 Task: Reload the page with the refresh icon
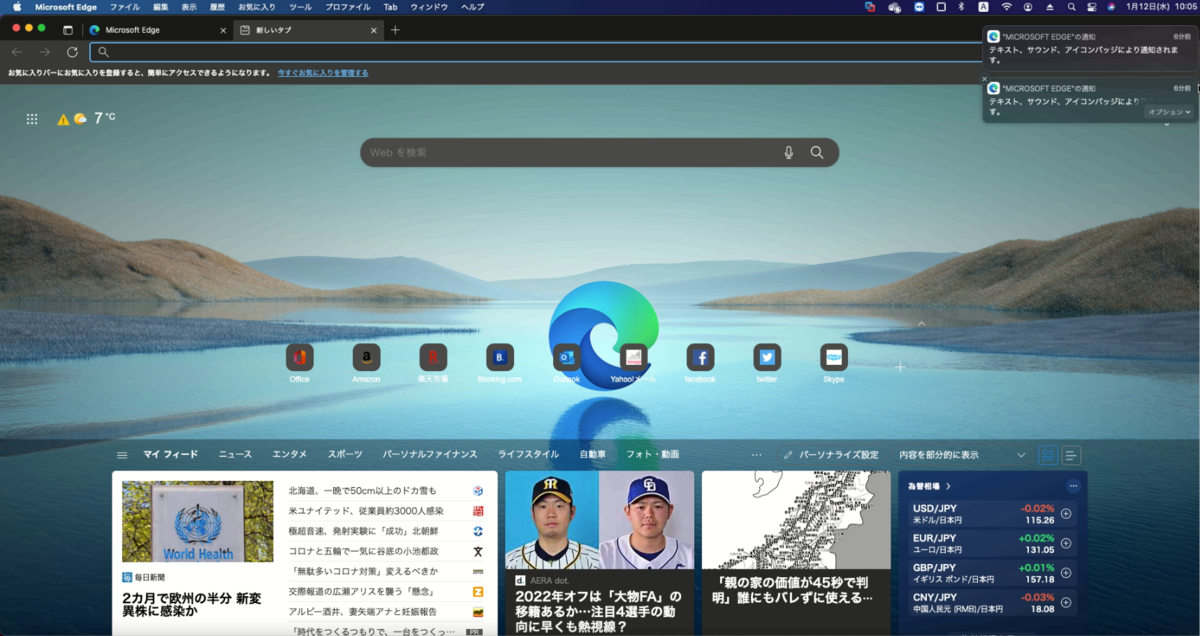point(72,52)
